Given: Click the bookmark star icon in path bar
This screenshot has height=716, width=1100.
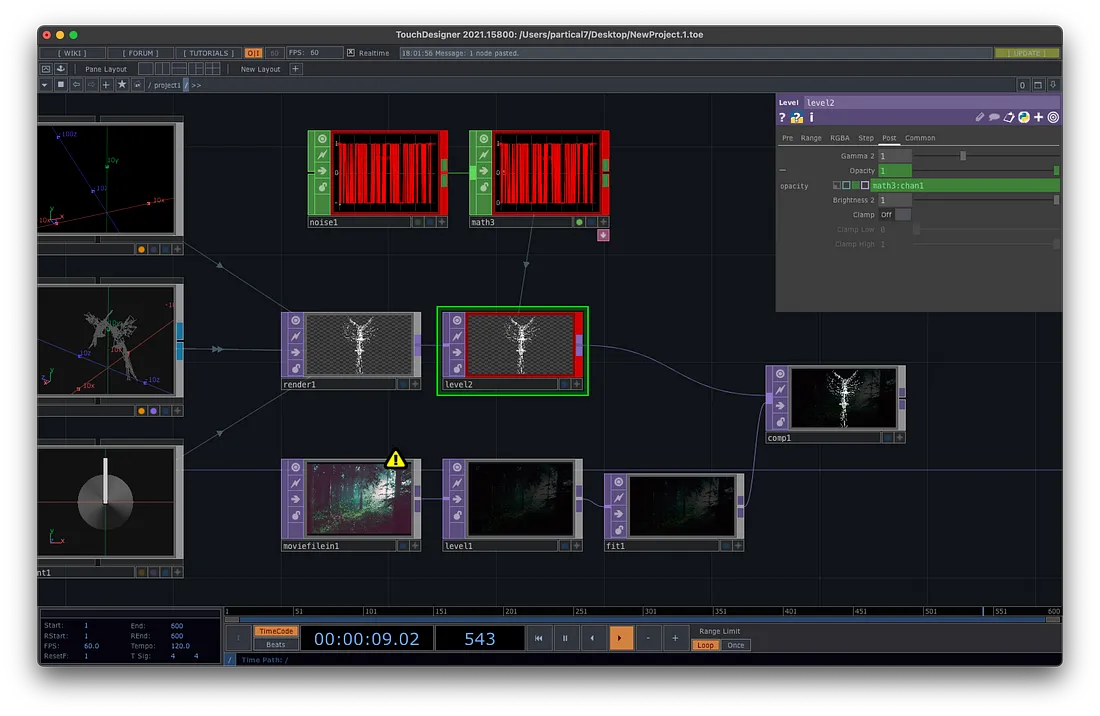Looking at the screenshot, I should coord(122,85).
